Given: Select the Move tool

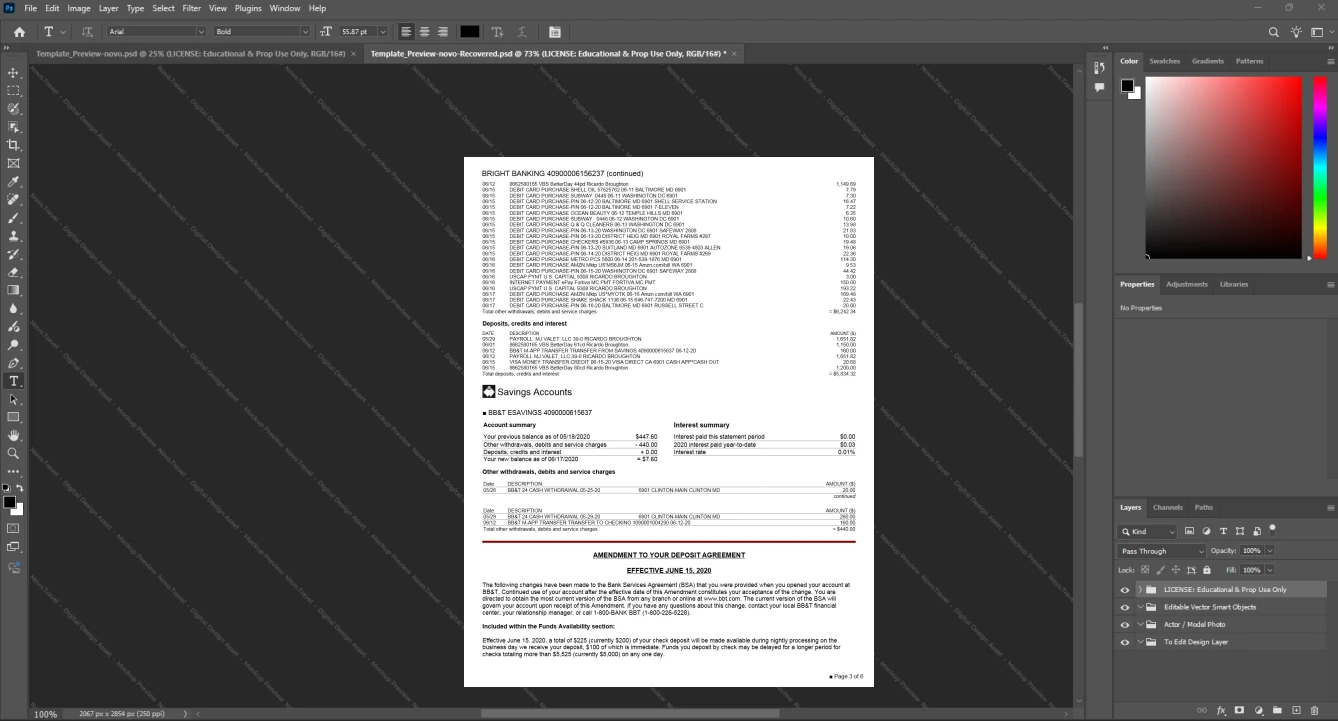Looking at the screenshot, I should pos(14,73).
